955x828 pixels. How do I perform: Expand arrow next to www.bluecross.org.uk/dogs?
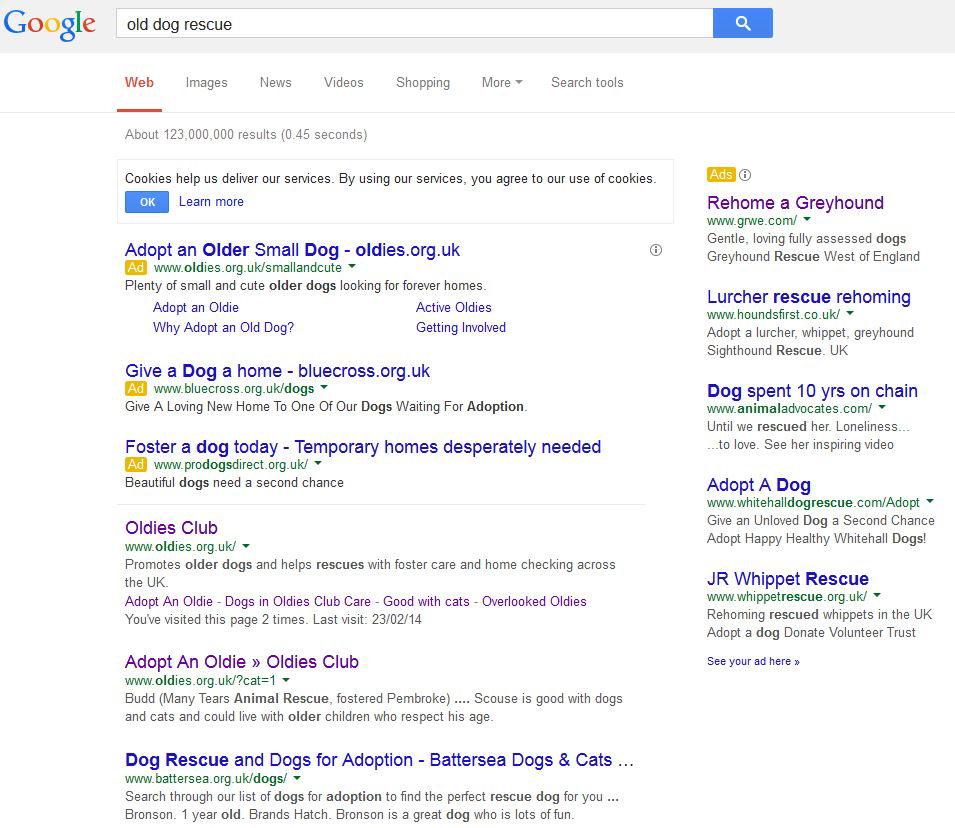tap(324, 387)
